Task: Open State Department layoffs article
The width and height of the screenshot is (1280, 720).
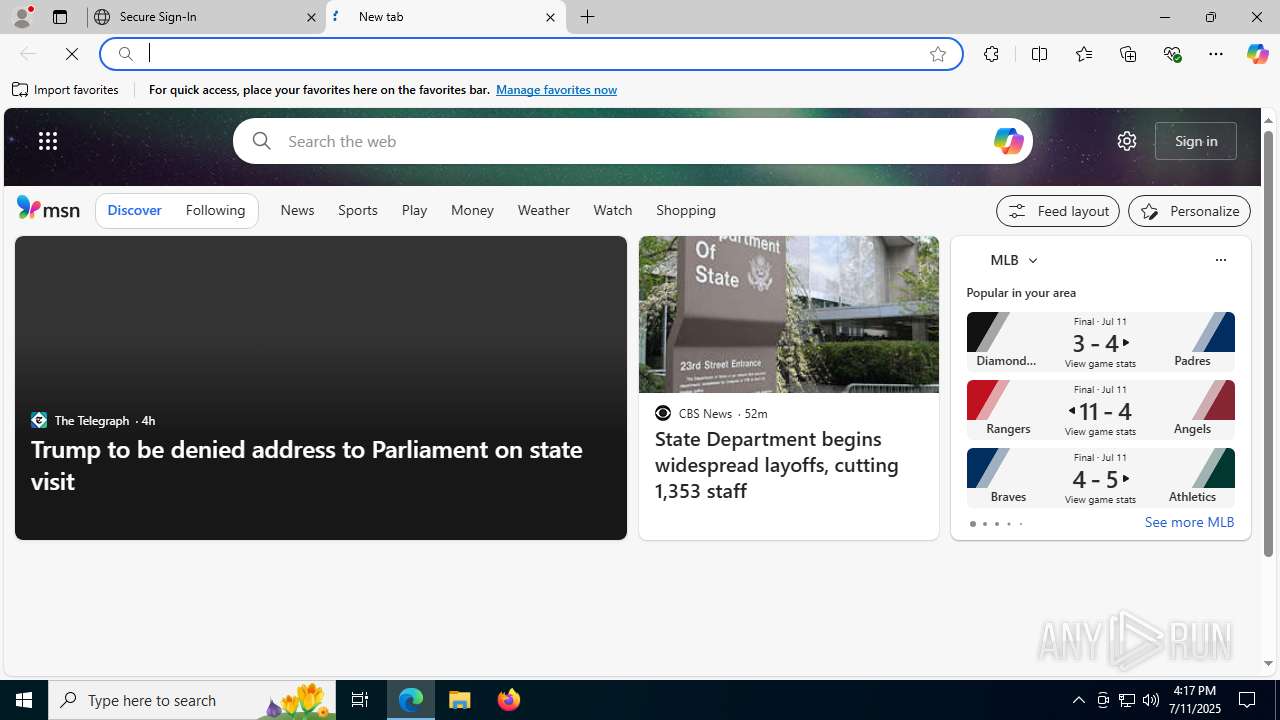Action: [x=777, y=465]
